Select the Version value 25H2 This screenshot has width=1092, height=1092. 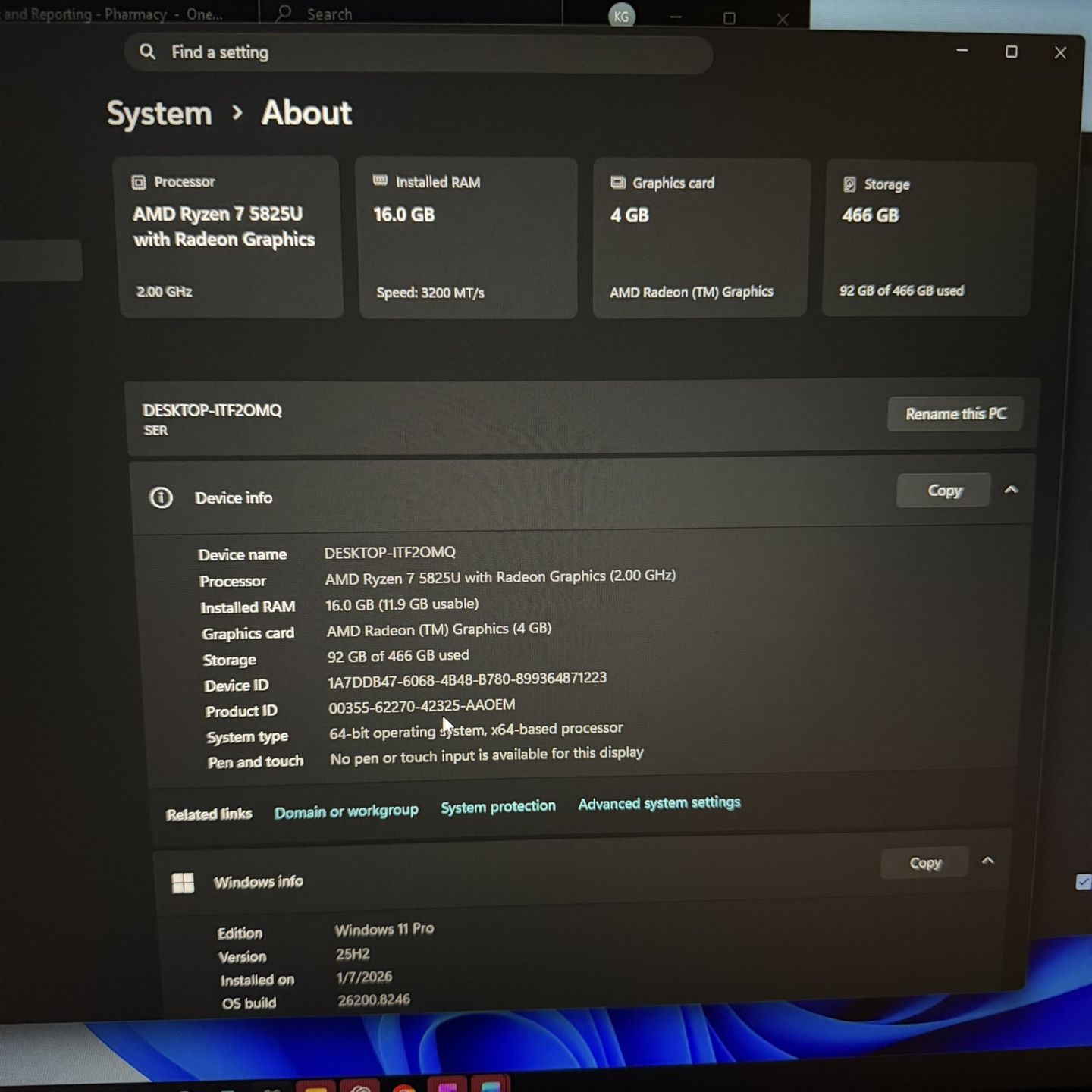click(x=353, y=954)
